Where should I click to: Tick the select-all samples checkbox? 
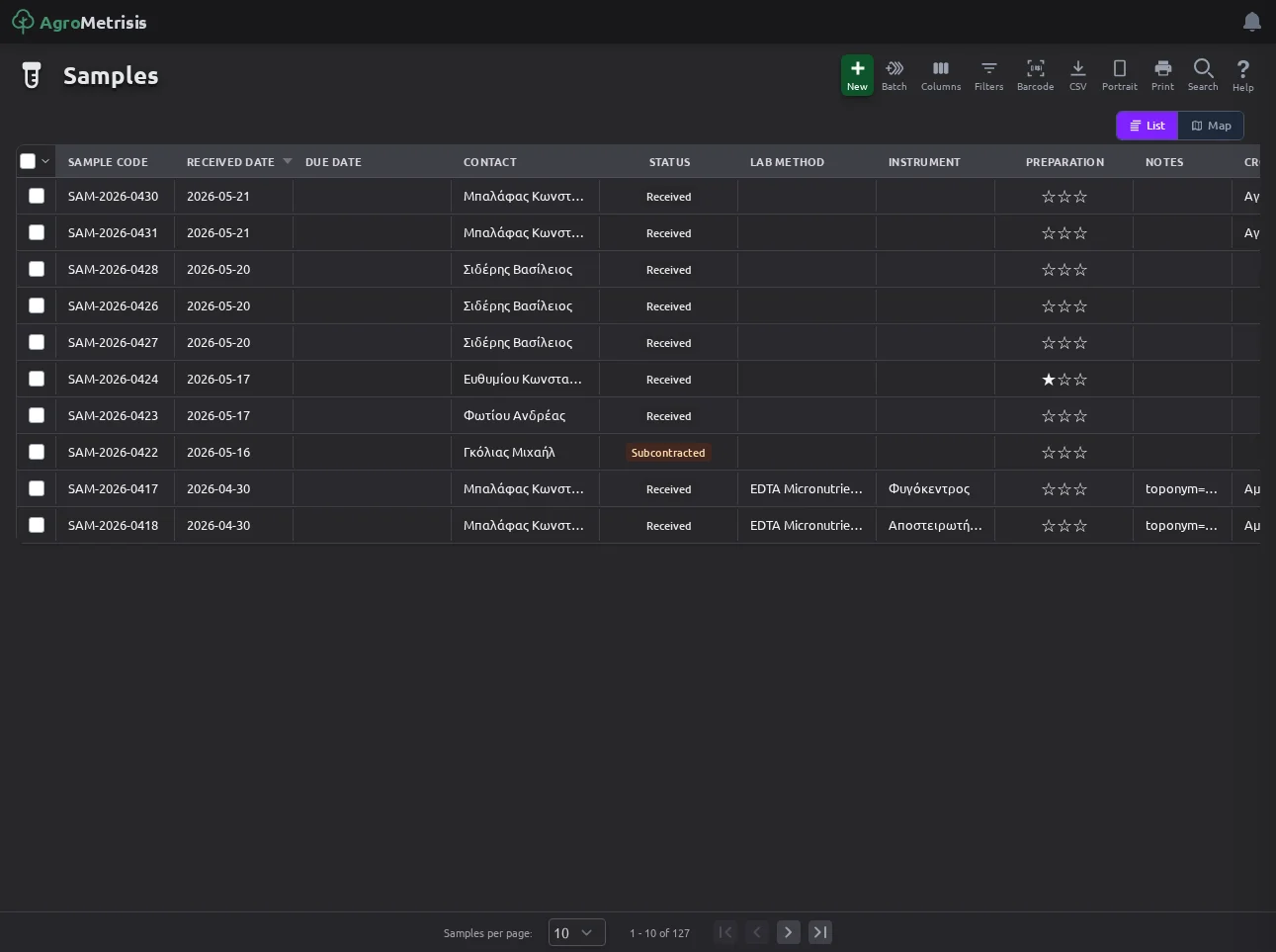click(28, 161)
